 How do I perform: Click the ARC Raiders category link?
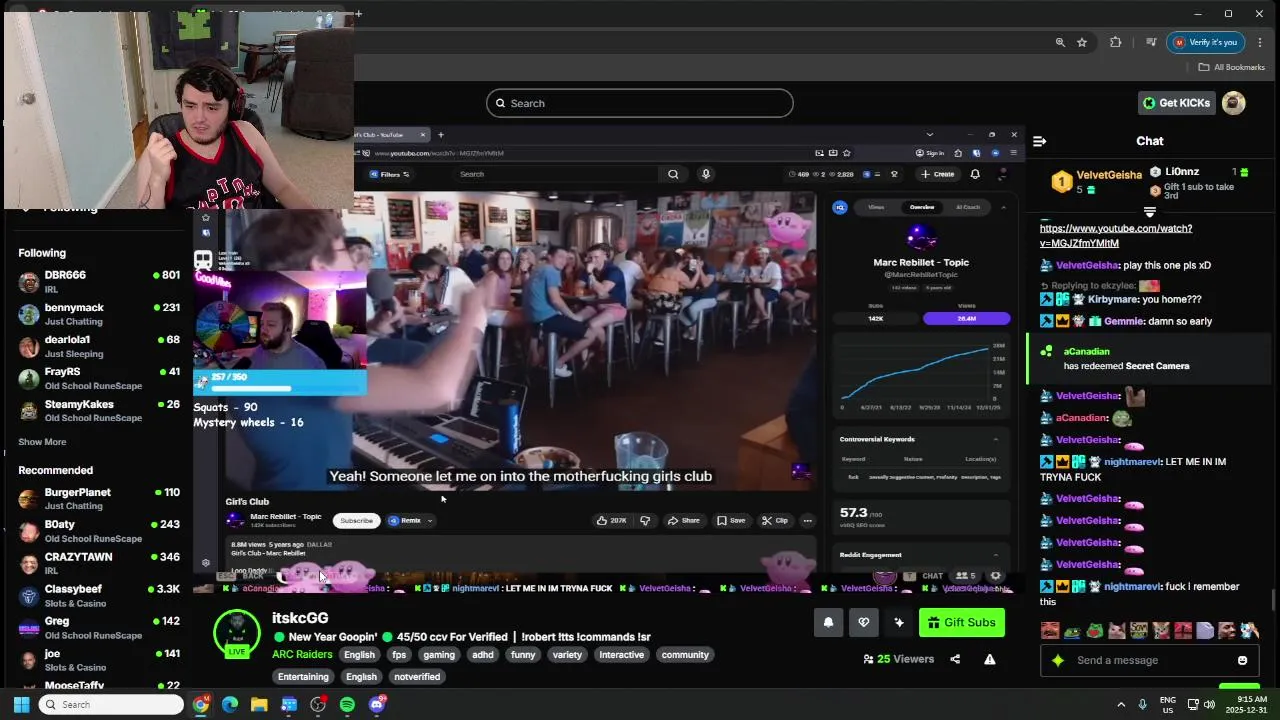pyautogui.click(x=302, y=655)
